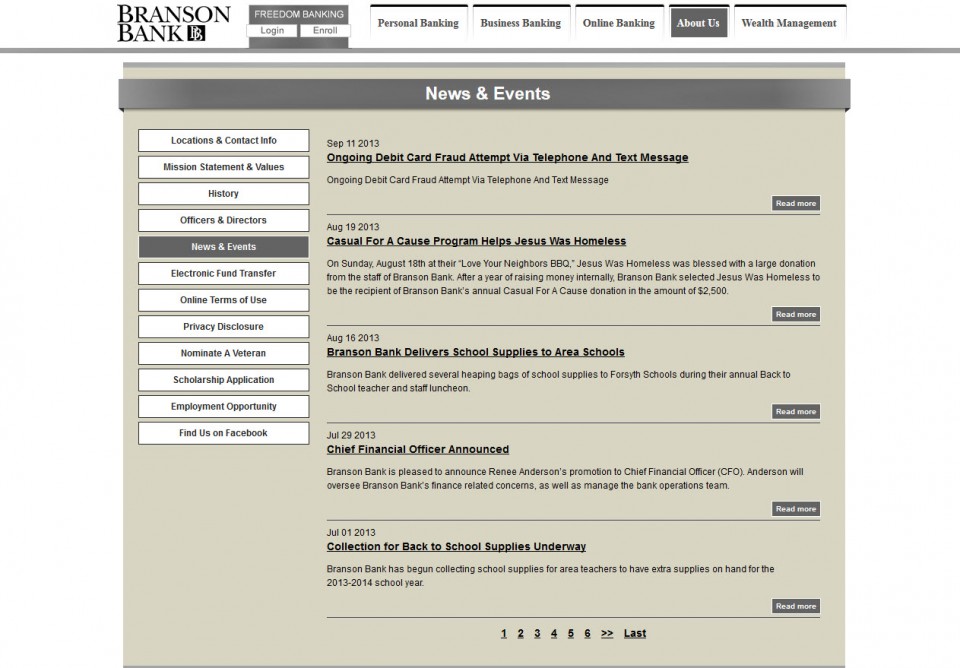Go to pagination page 2
Screen dimensions: 960x668
520,634
